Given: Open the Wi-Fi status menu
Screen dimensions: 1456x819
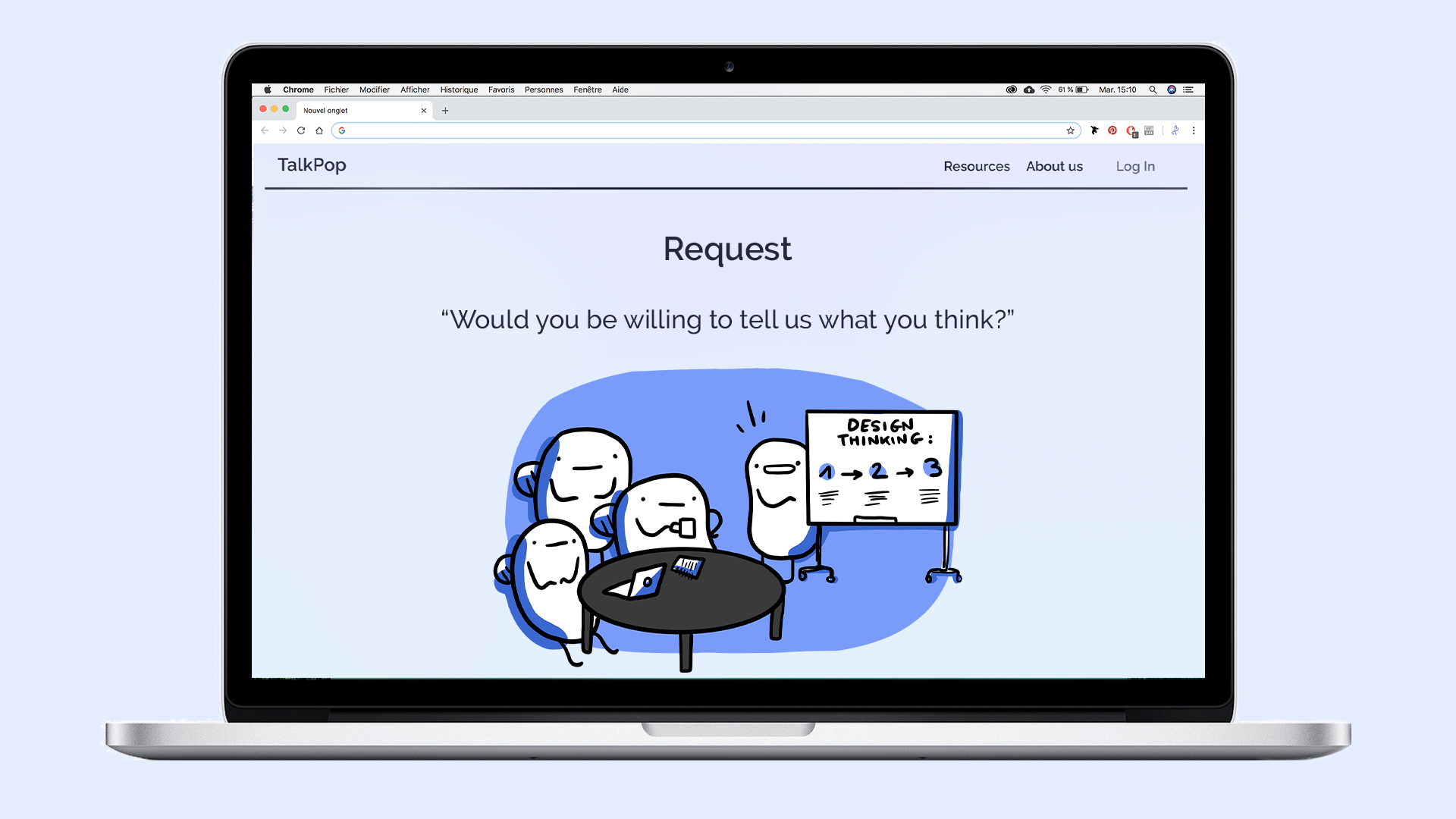Looking at the screenshot, I should [x=1046, y=89].
